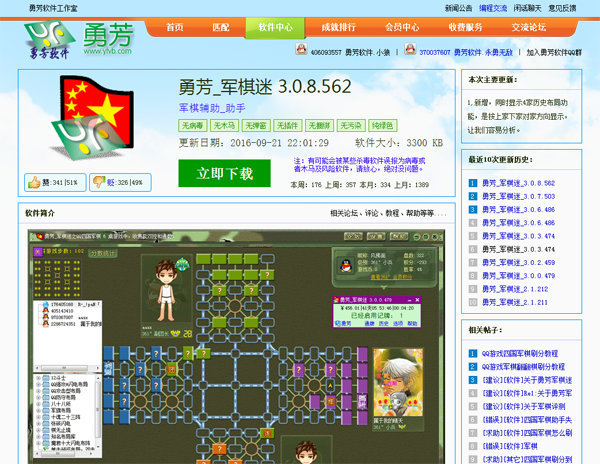The height and width of the screenshot is (464, 600).
Task: Open post QQ游戏四国军棋刷分教程
Action: 520,353
